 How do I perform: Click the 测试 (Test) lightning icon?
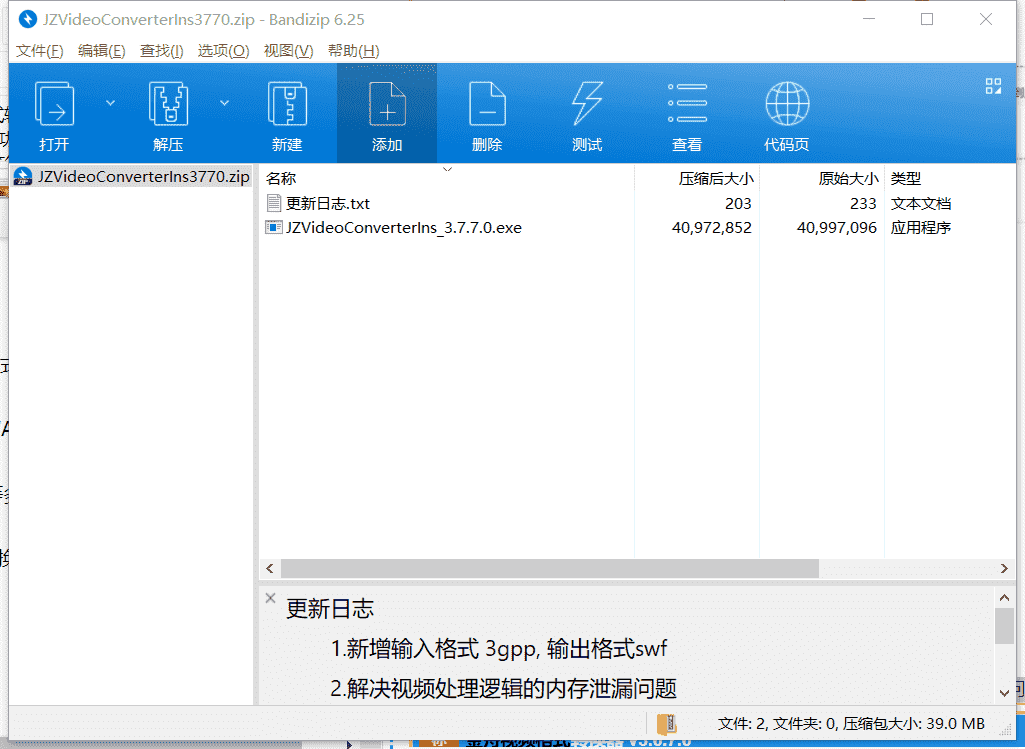587,103
